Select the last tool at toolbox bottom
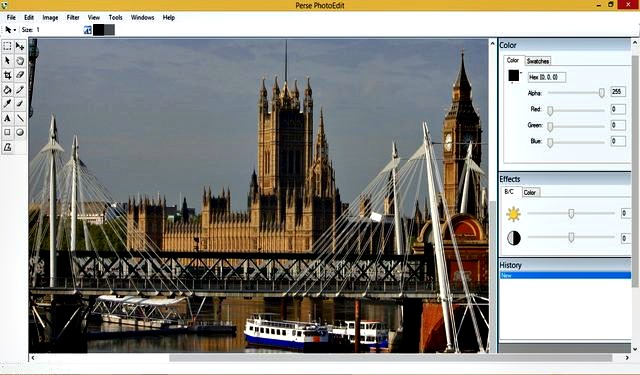640x375 pixels. pos(7,147)
